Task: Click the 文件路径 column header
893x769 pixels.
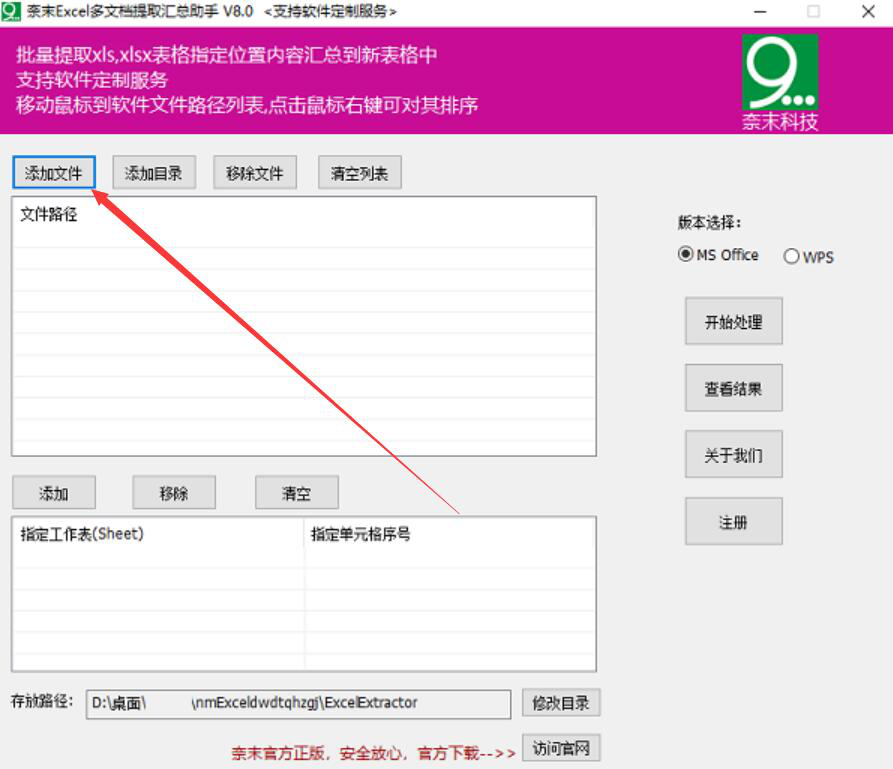Action: click(x=304, y=215)
